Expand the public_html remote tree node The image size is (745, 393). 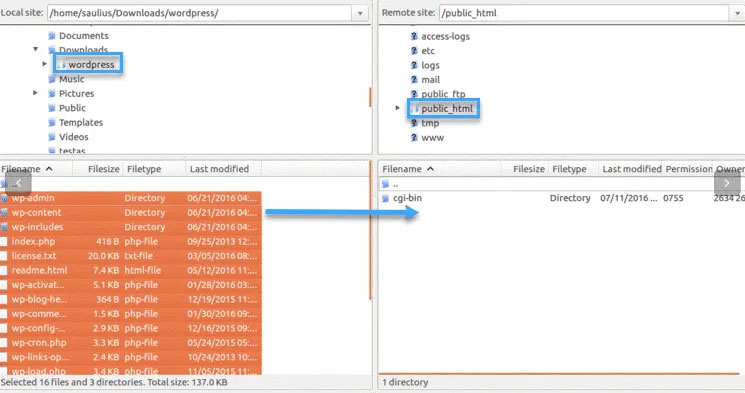pyautogui.click(x=398, y=108)
